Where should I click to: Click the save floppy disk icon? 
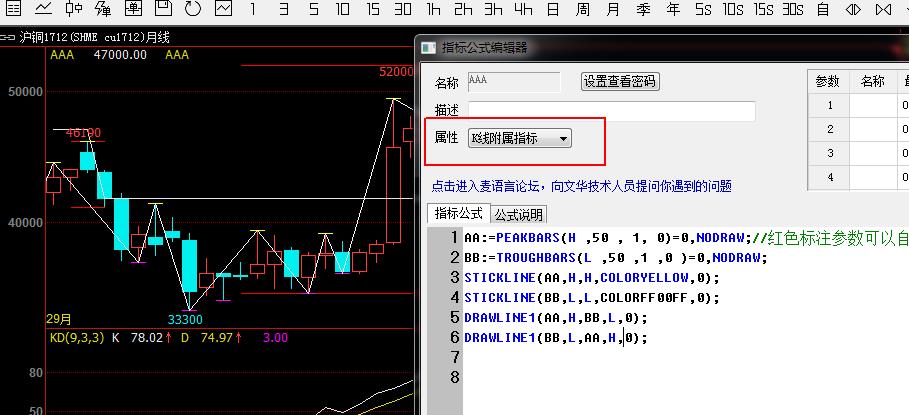tap(163, 10)
